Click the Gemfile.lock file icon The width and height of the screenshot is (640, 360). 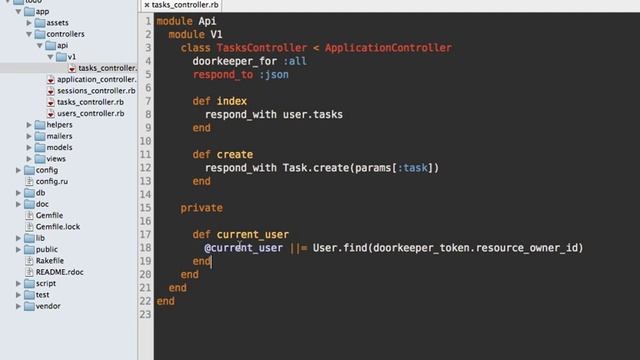(x=29, y=227)
